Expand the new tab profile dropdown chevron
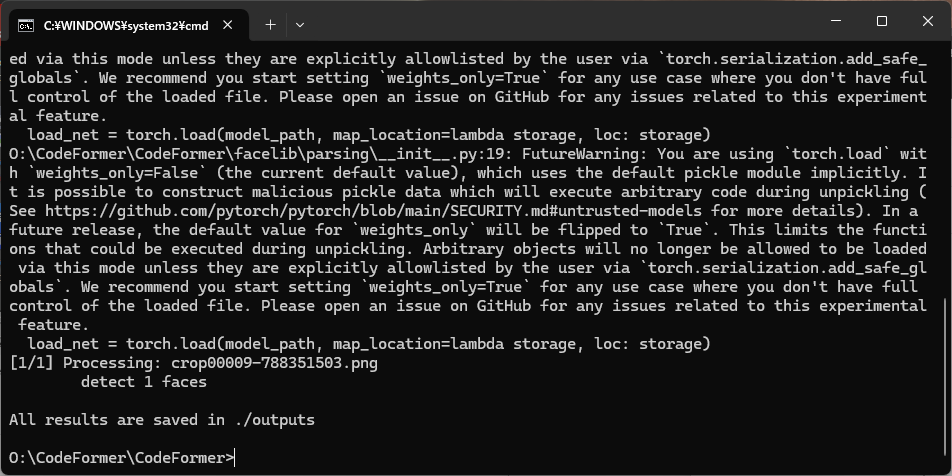Screen dimensions: 952x476 pyautogui.click(x=300, y=25)
